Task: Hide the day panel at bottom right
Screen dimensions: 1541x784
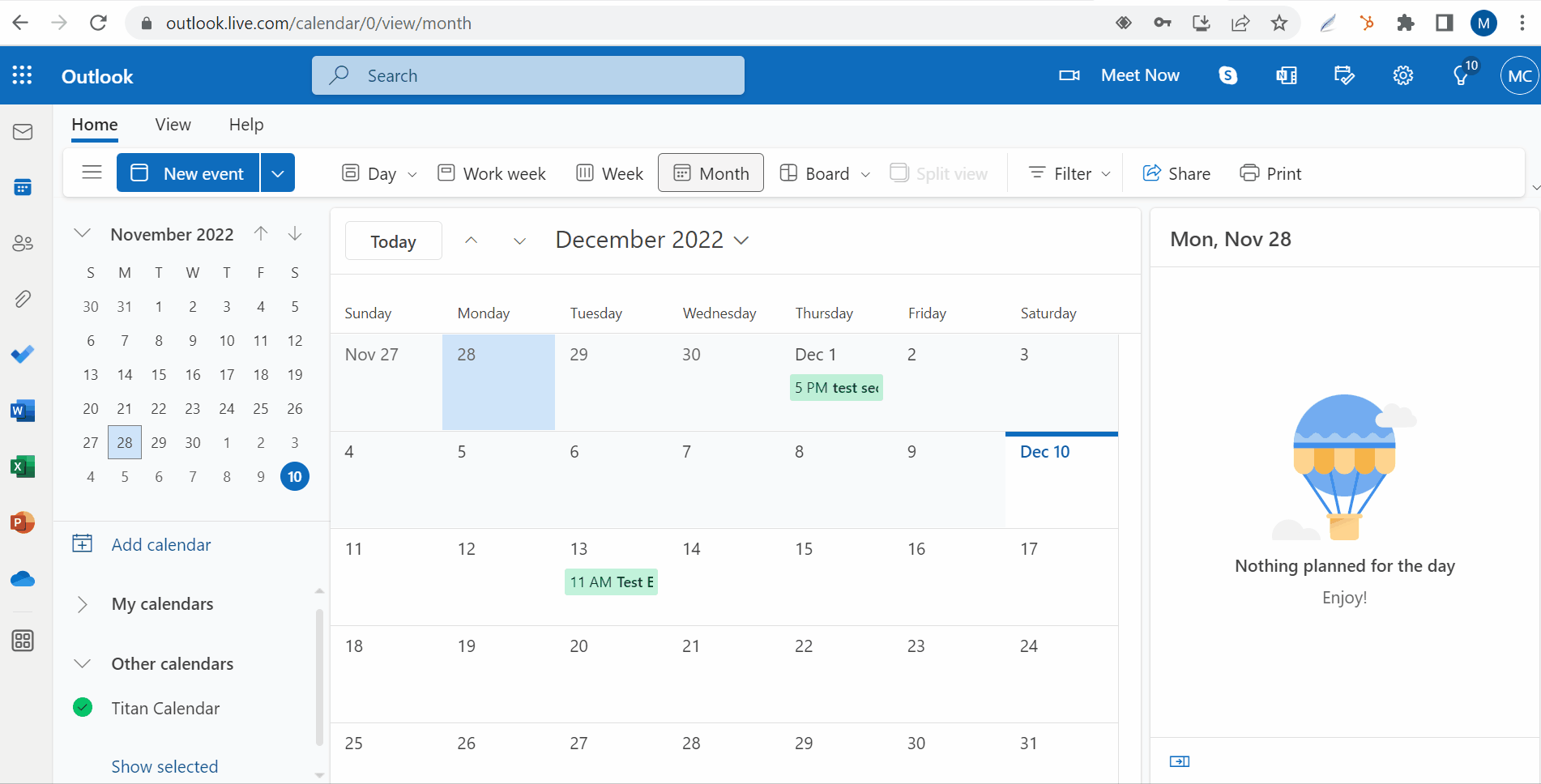Action: (1180, 761)
